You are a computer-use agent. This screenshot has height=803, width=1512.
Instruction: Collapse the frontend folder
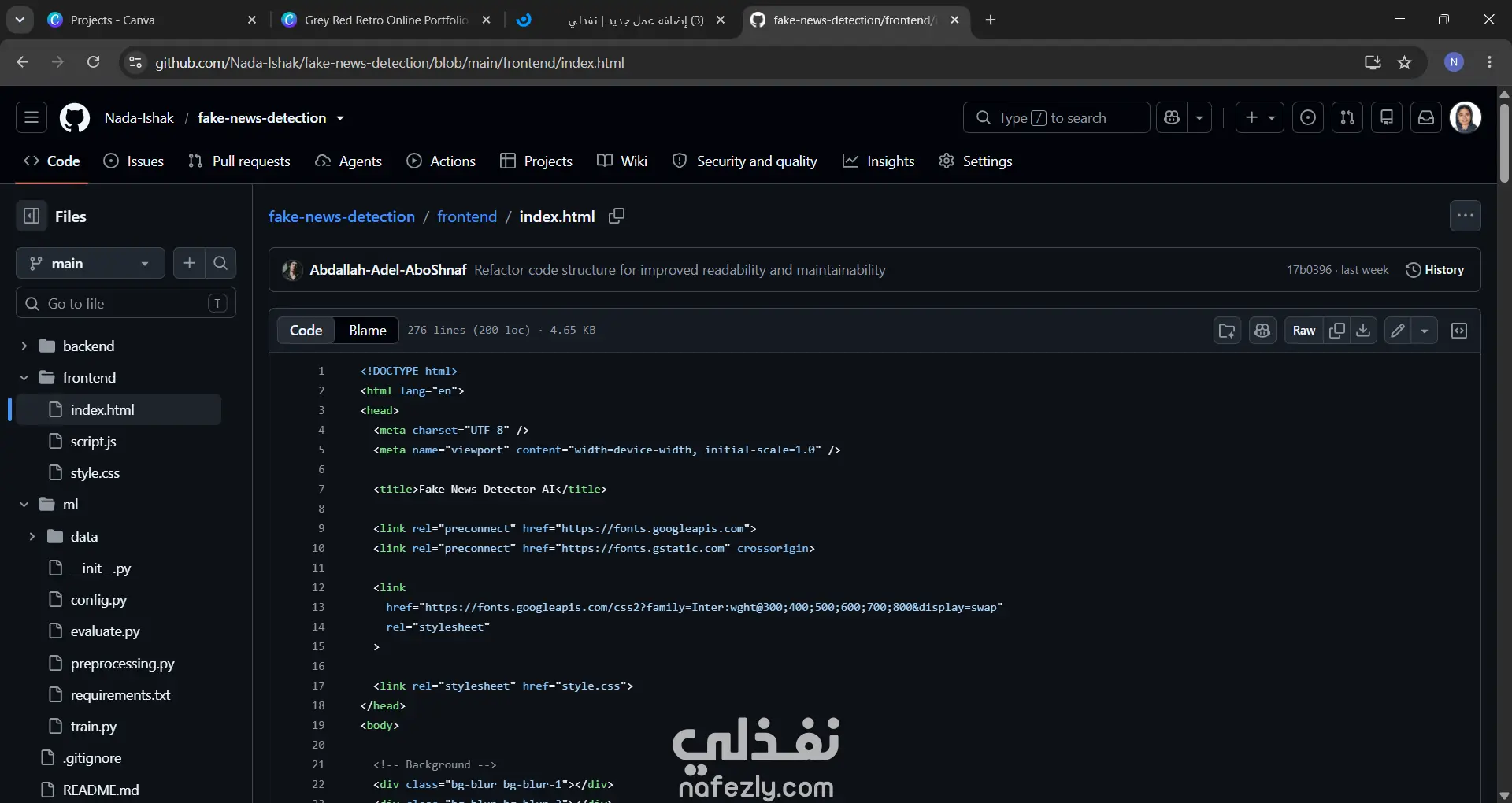(x=24, y=377)
